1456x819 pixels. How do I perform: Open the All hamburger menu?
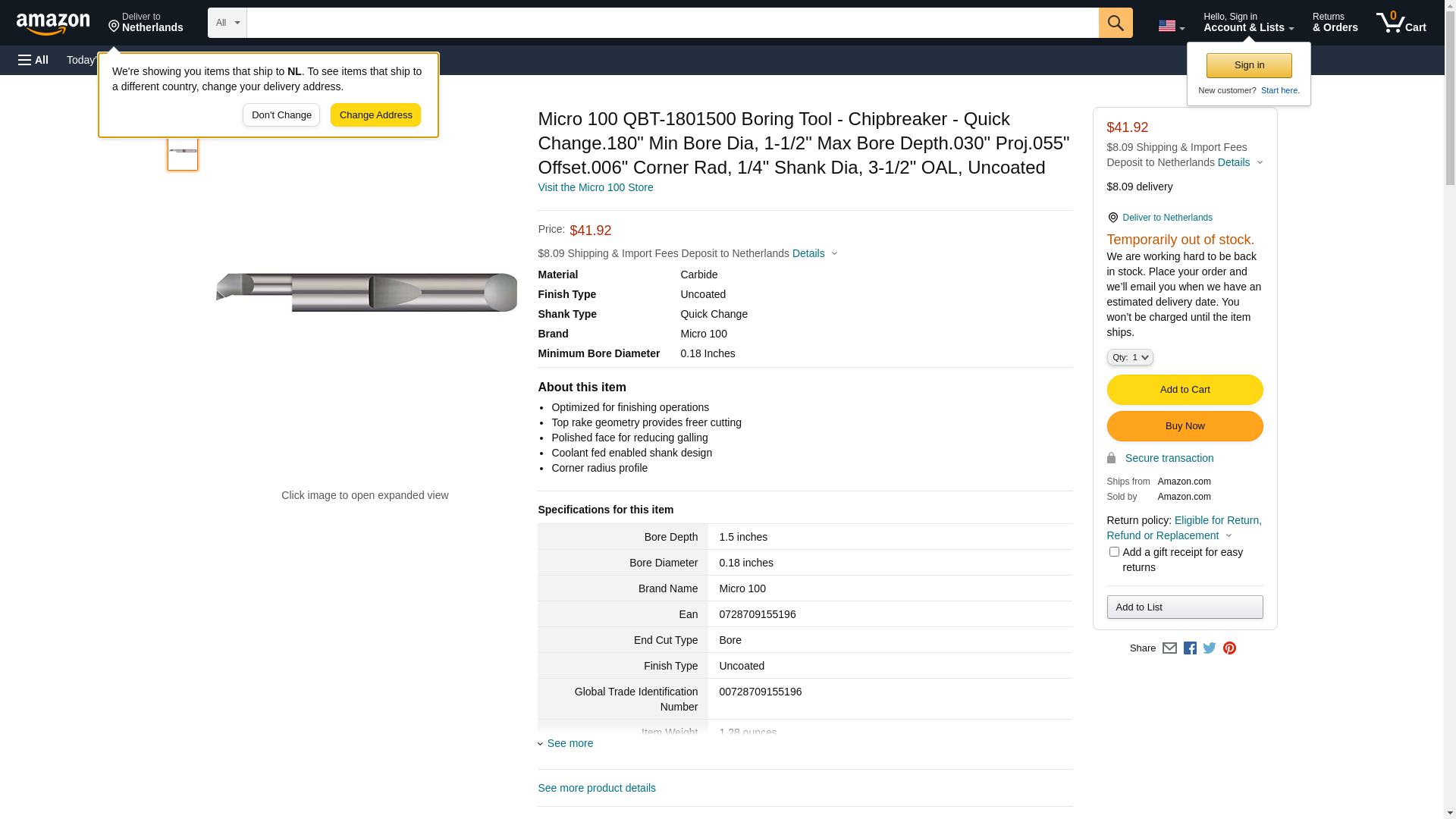(x=33, y=60)
